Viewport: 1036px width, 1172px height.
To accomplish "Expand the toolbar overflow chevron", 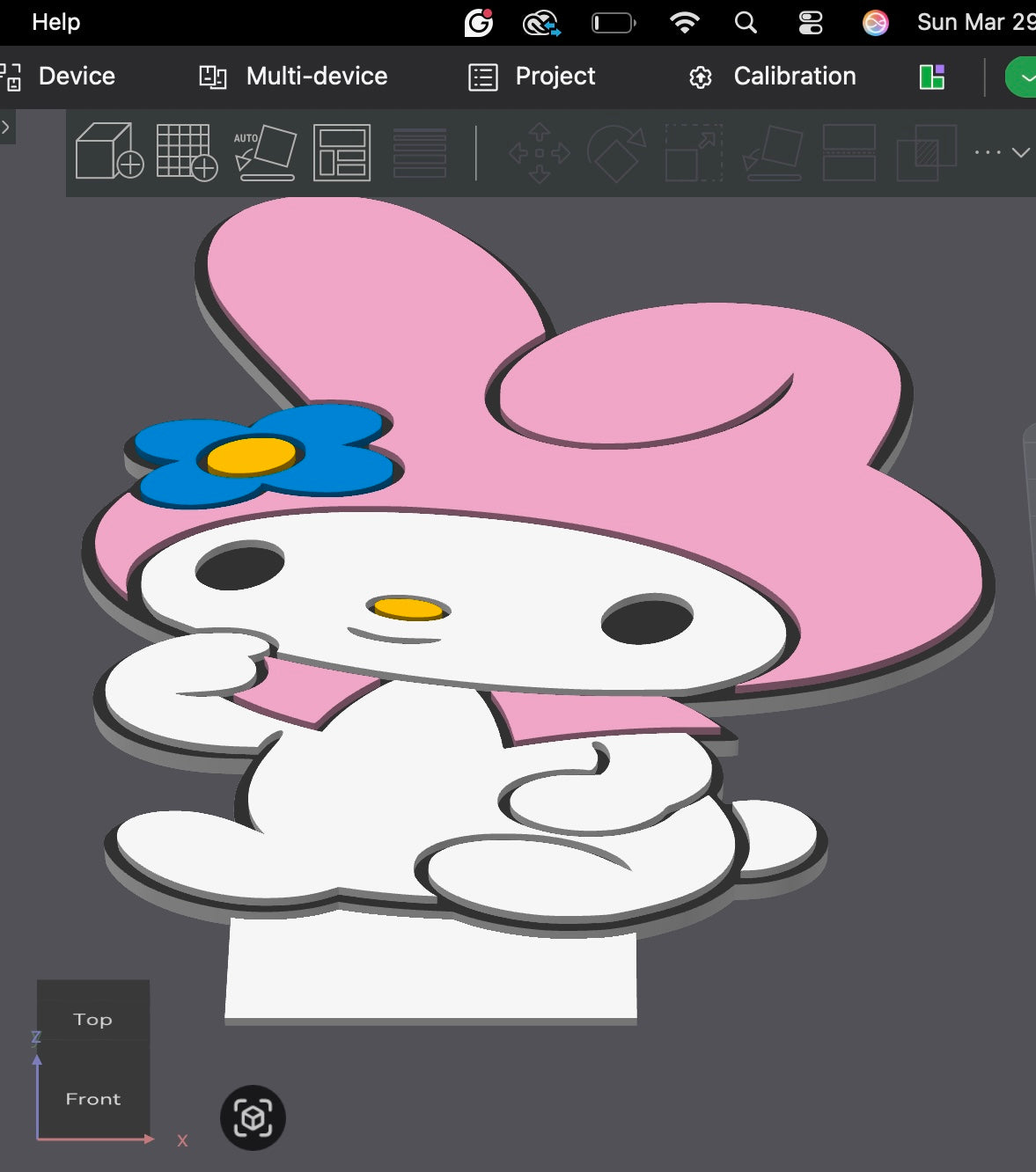I will click(x=1021, y=152).
